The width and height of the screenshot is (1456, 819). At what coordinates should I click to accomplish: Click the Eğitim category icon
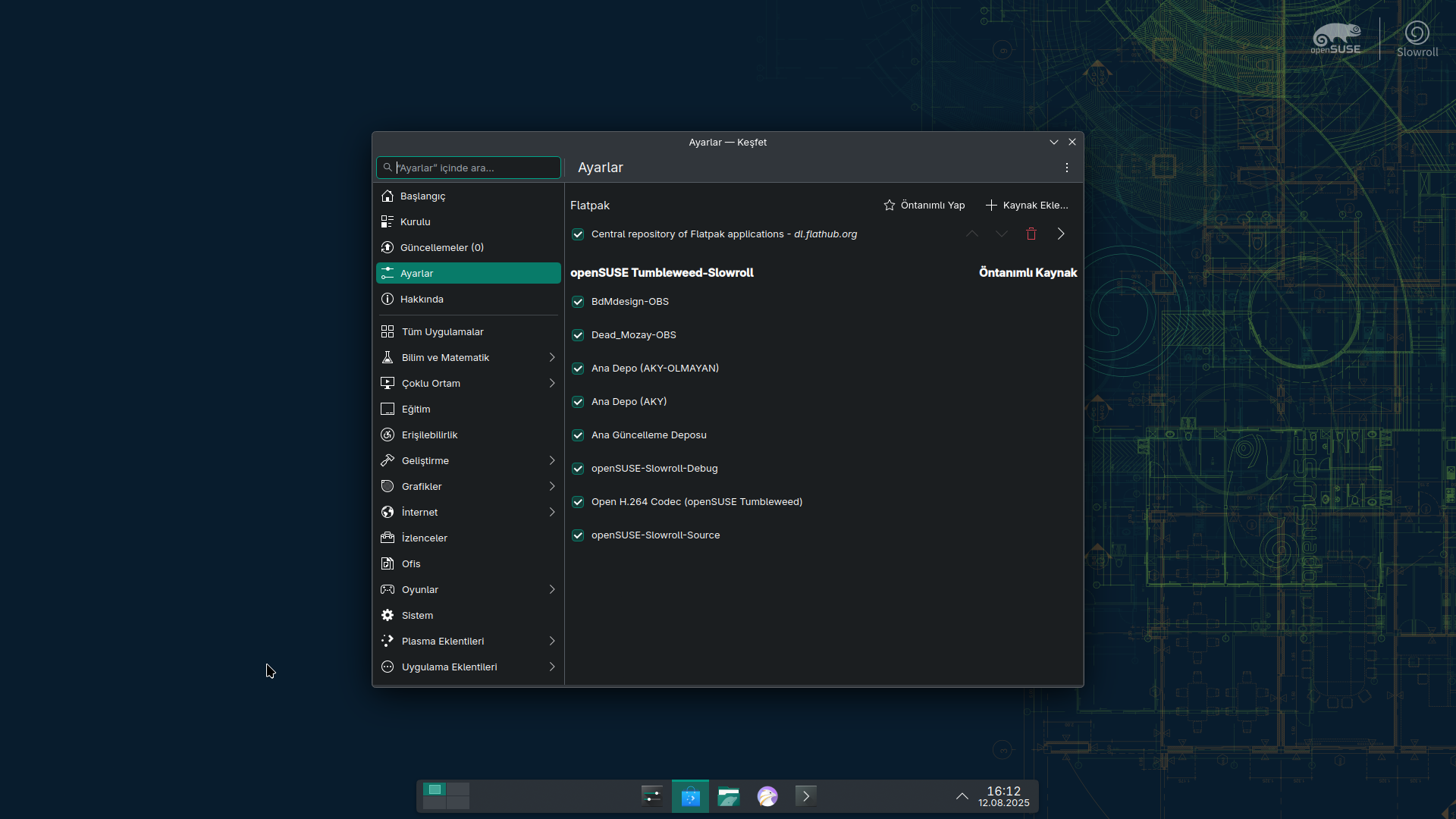388,409
